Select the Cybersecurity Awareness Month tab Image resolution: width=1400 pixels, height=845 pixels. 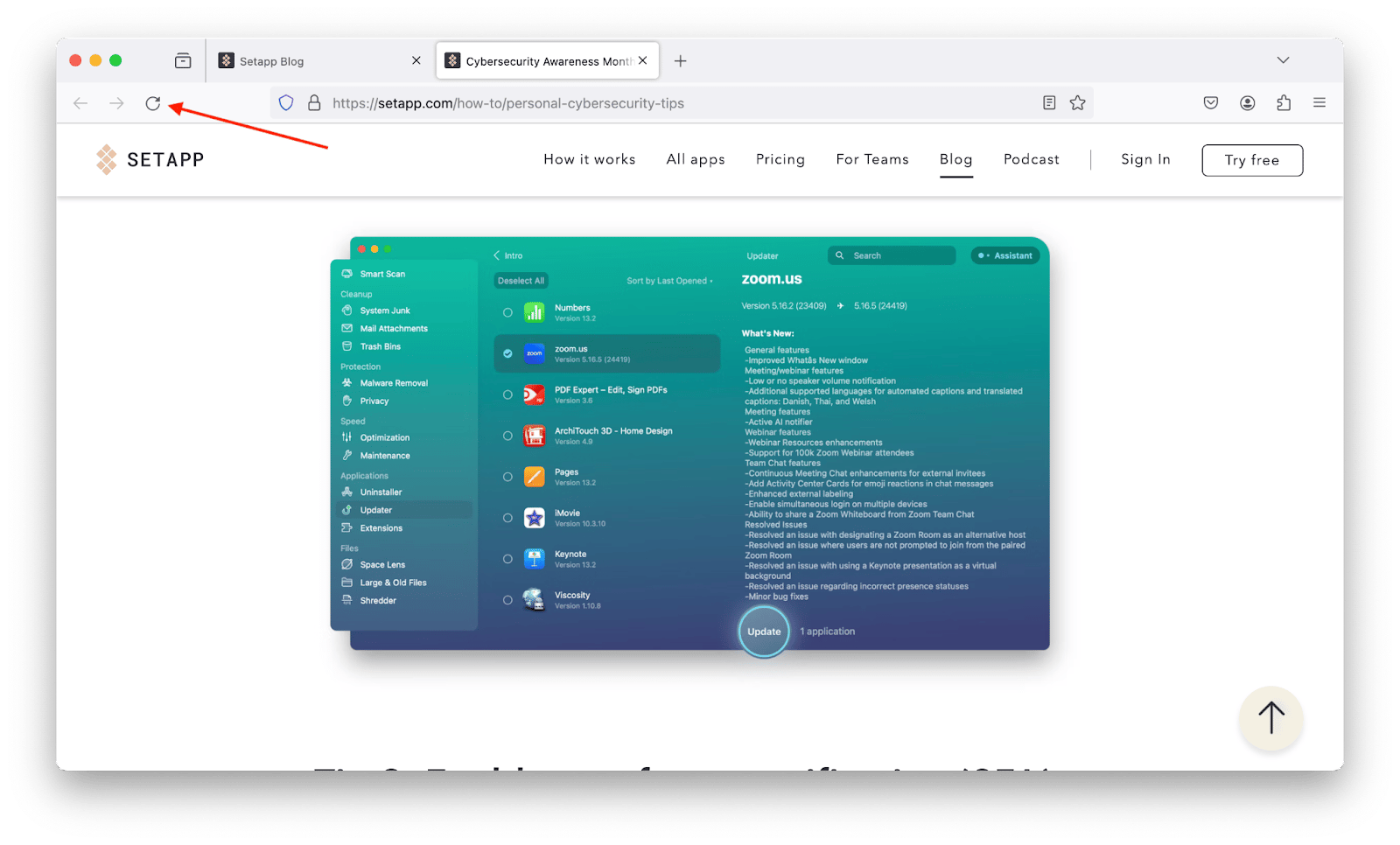[547, 60]
